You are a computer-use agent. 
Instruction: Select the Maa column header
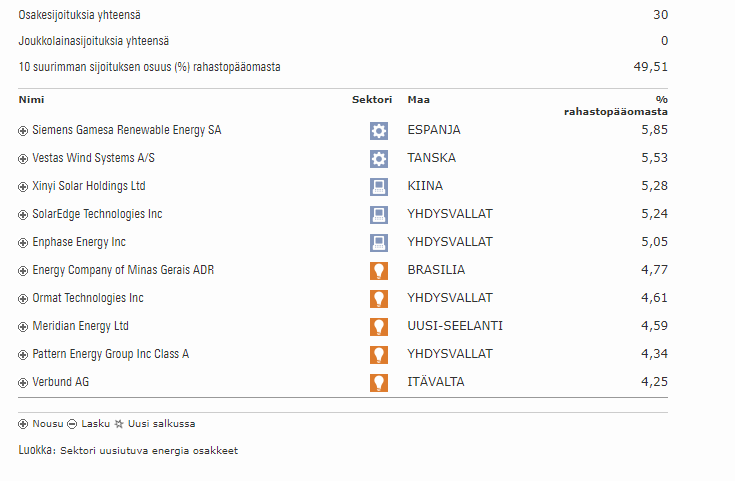tap(418, 99)
